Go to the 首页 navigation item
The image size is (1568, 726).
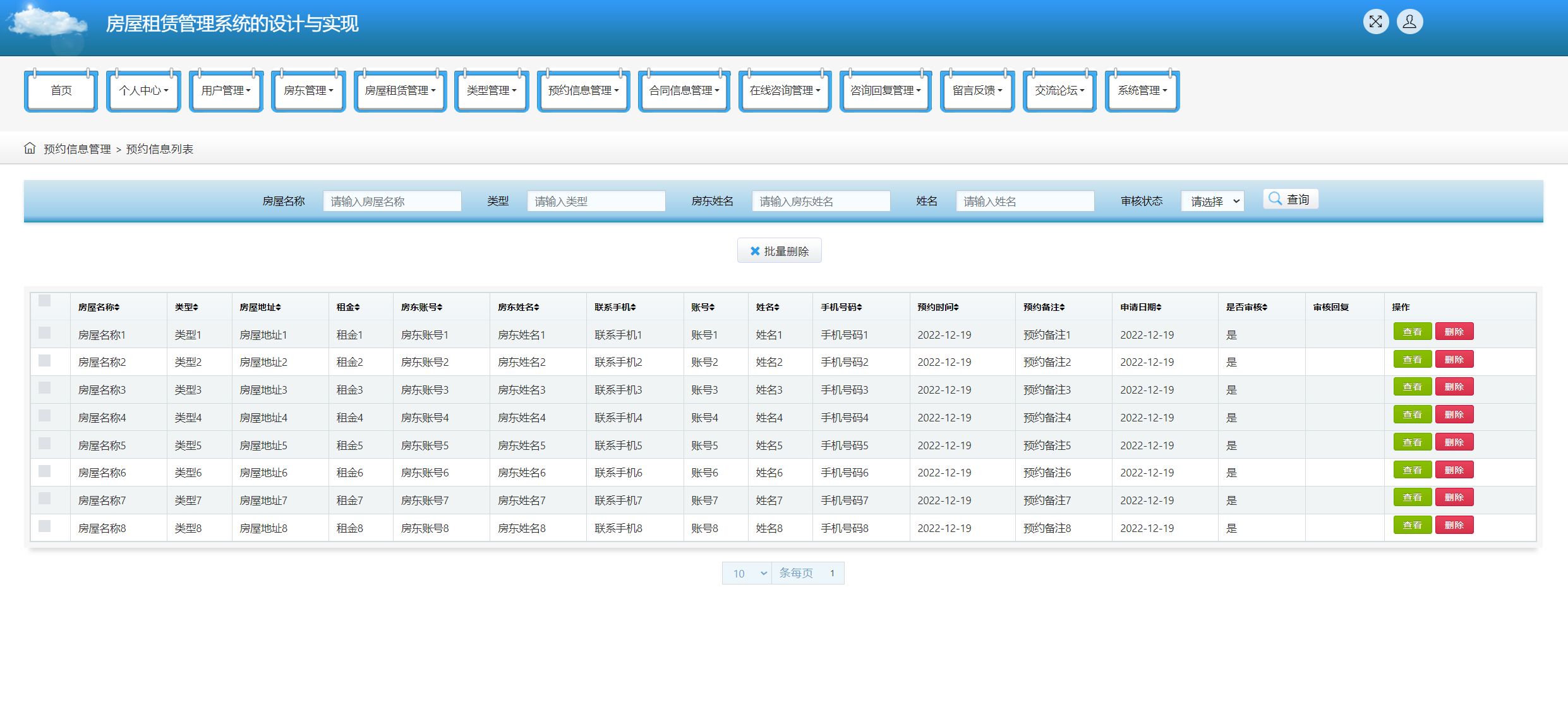pyautogui.click(x=61, y=90)
